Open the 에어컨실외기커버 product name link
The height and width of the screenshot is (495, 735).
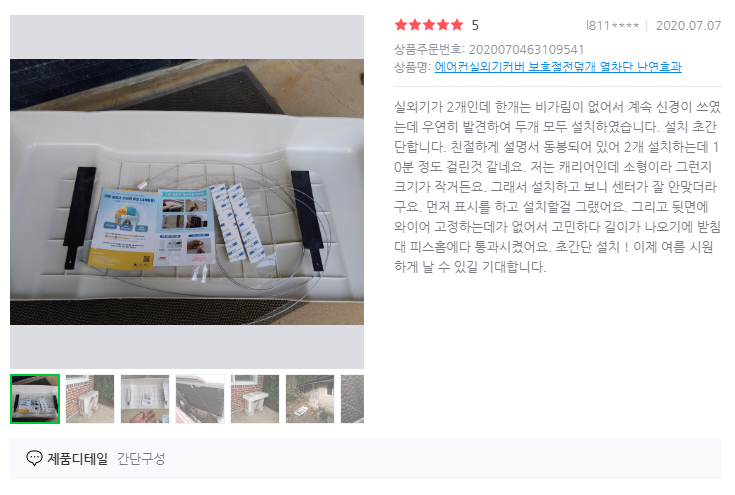pyautogui.click(x=558, y=67)
